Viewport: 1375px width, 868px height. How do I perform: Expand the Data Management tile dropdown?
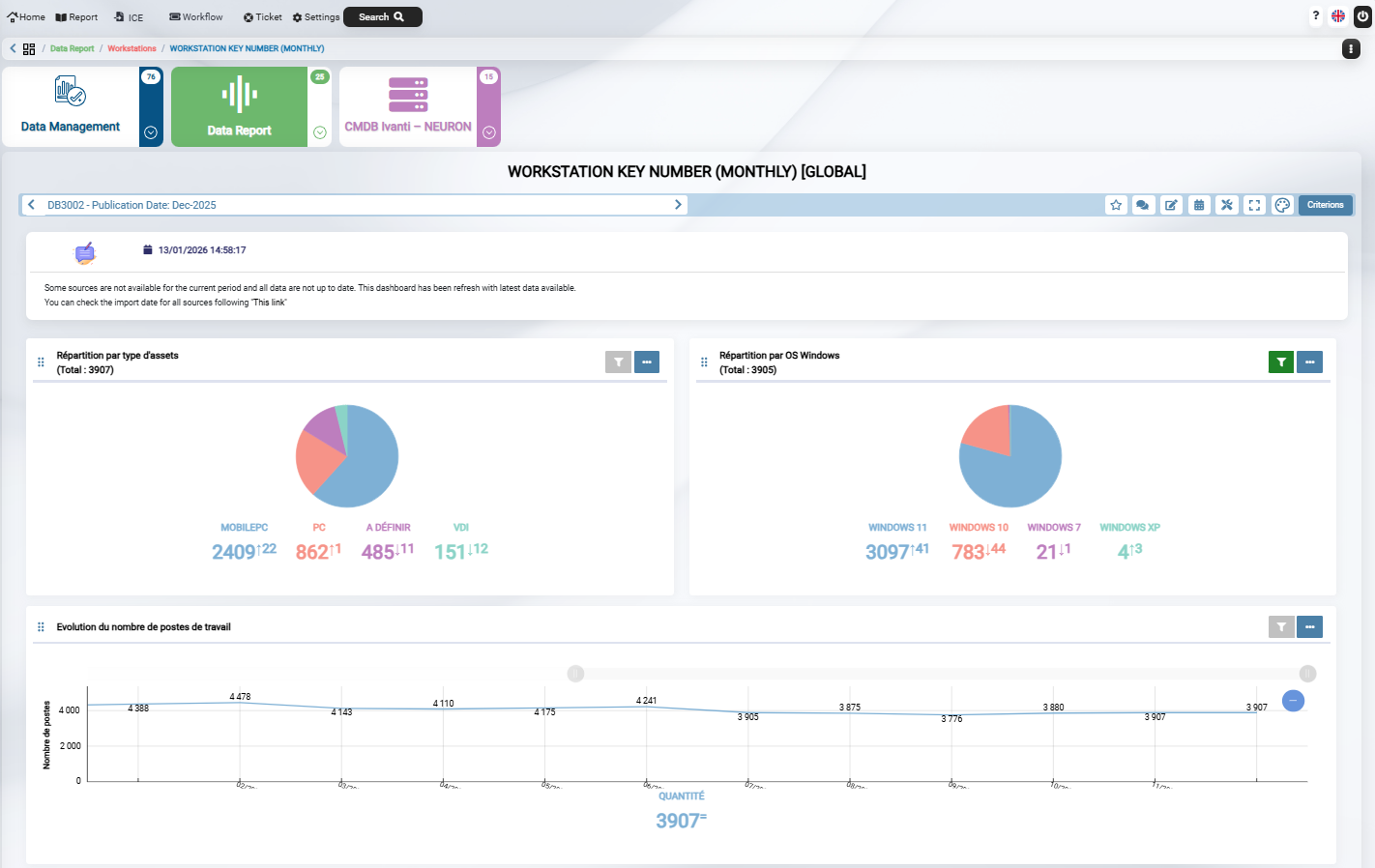[x=151, y=132]
